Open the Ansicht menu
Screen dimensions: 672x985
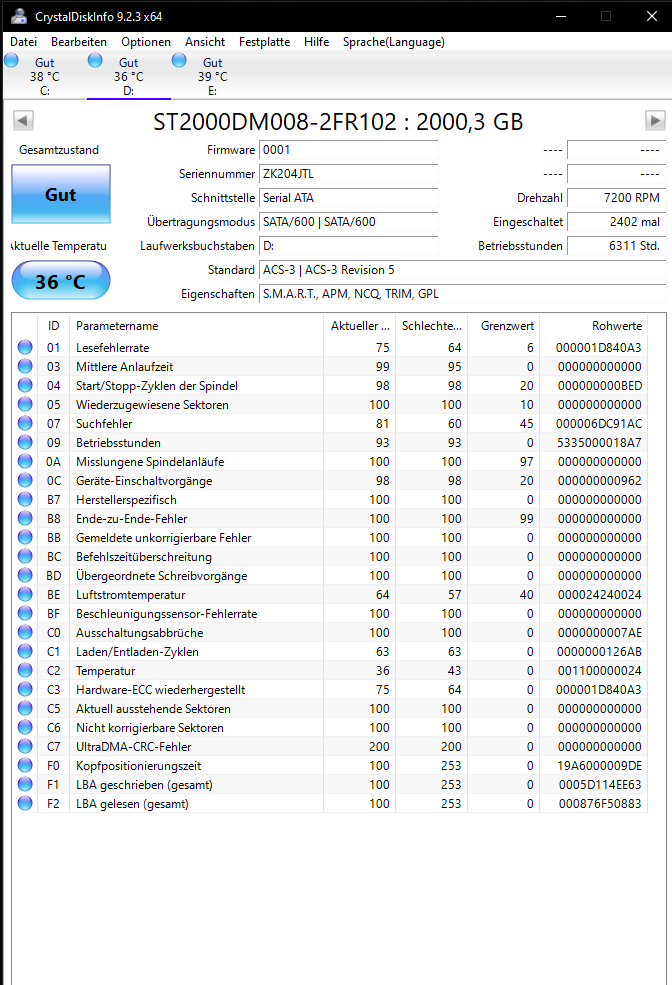click(x=205, y=42)
